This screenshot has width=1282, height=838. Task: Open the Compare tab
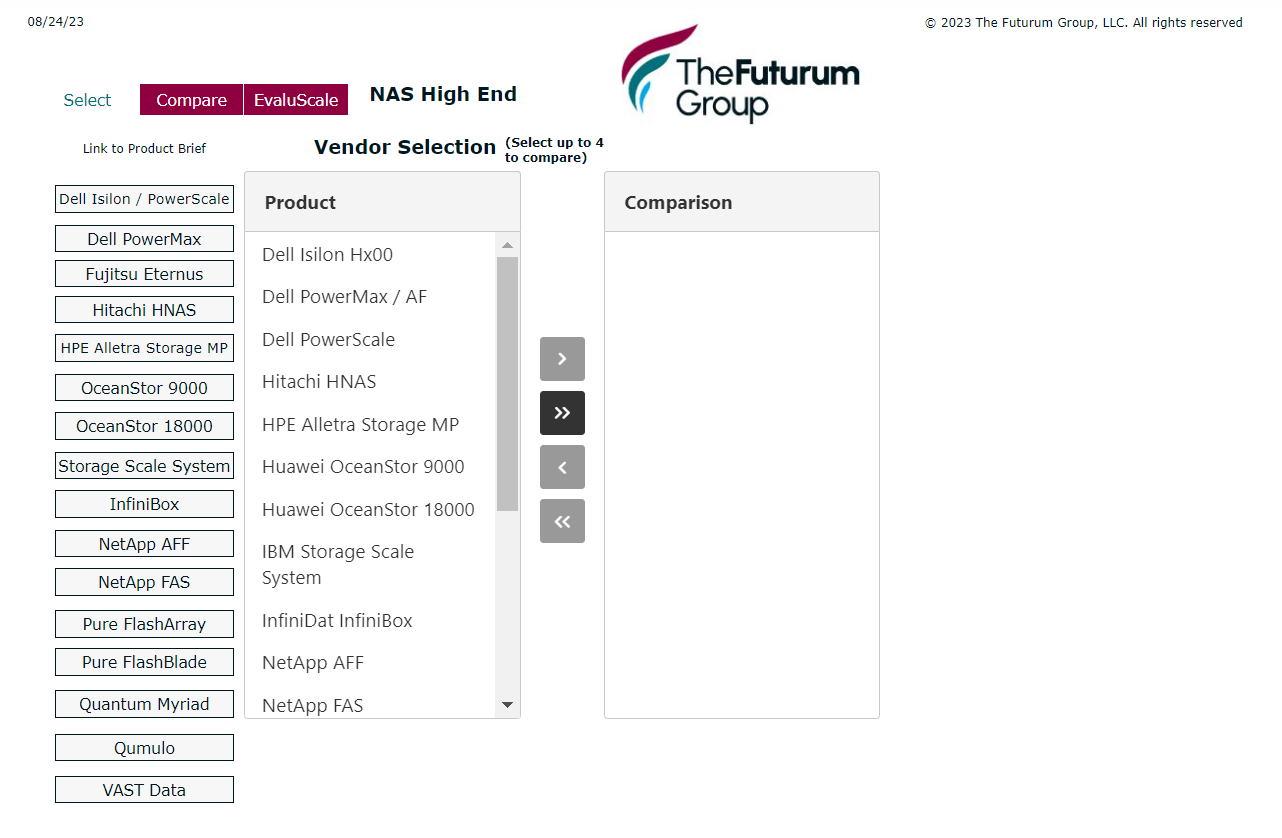(191, 100)
